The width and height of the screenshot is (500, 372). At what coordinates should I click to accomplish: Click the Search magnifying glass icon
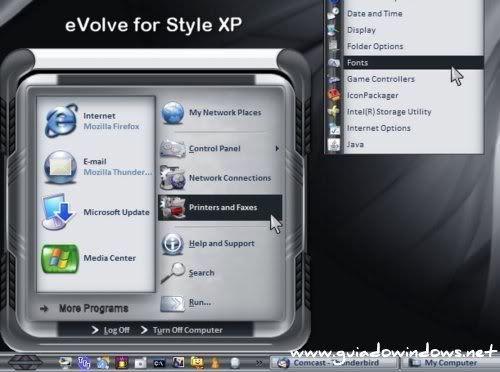pos(173,273)
